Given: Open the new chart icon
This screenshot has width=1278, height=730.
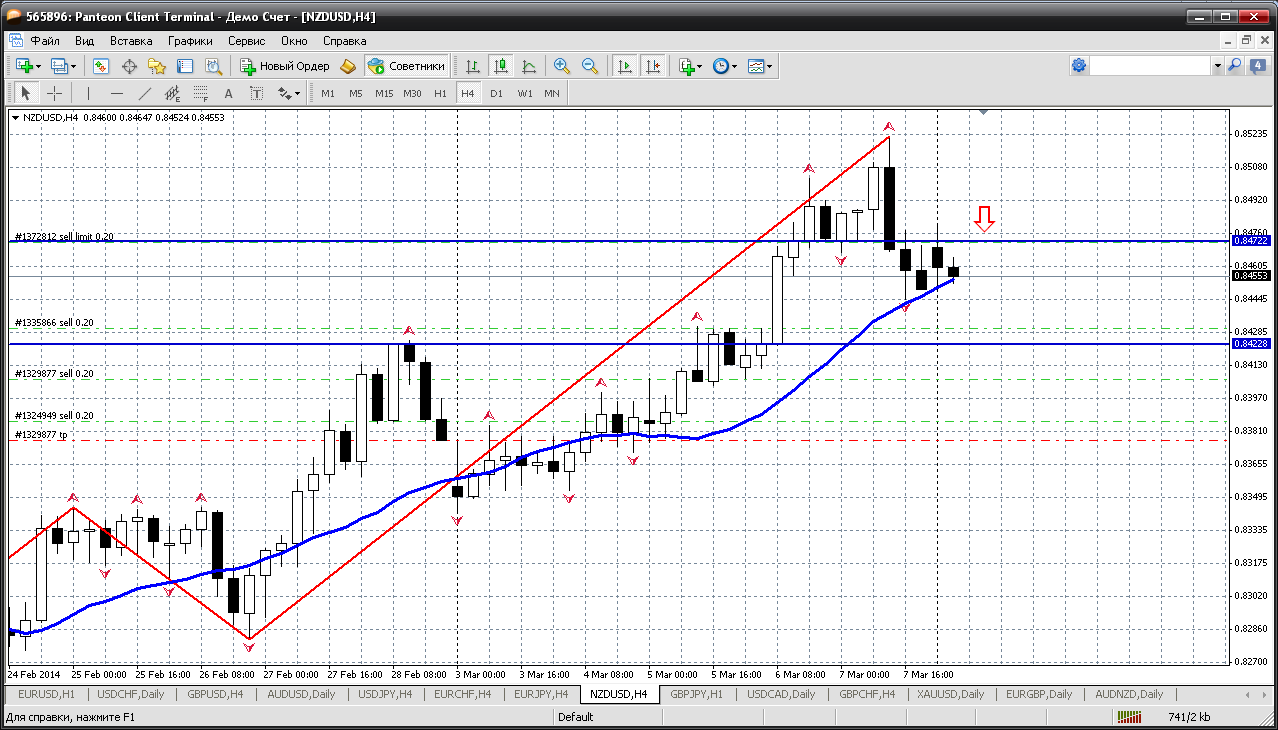Looking at the screenshot, I should [24, 66].
